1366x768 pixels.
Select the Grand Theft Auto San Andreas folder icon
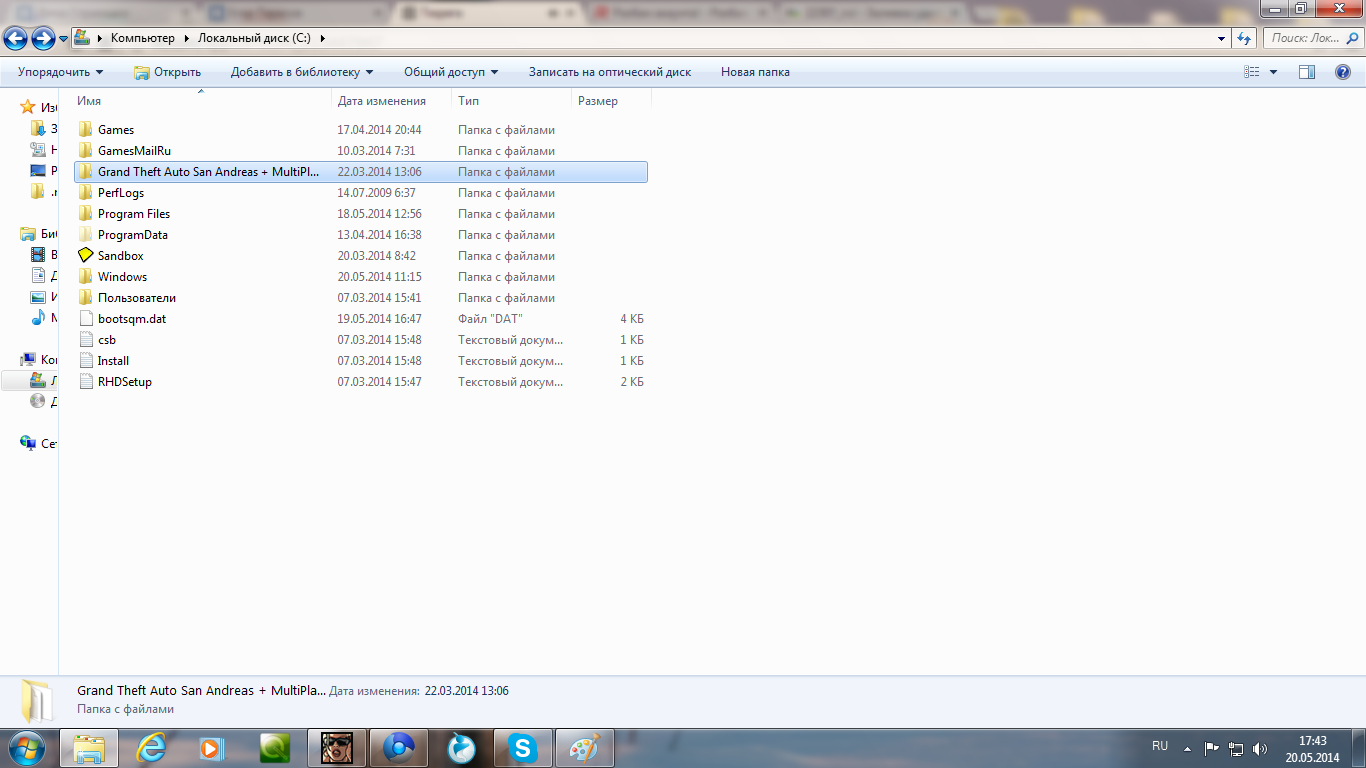tap(85, 172)
